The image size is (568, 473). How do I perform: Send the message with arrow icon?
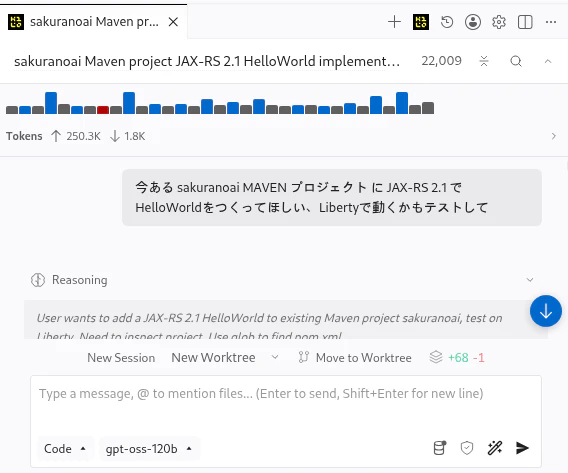tap(522, 448)
